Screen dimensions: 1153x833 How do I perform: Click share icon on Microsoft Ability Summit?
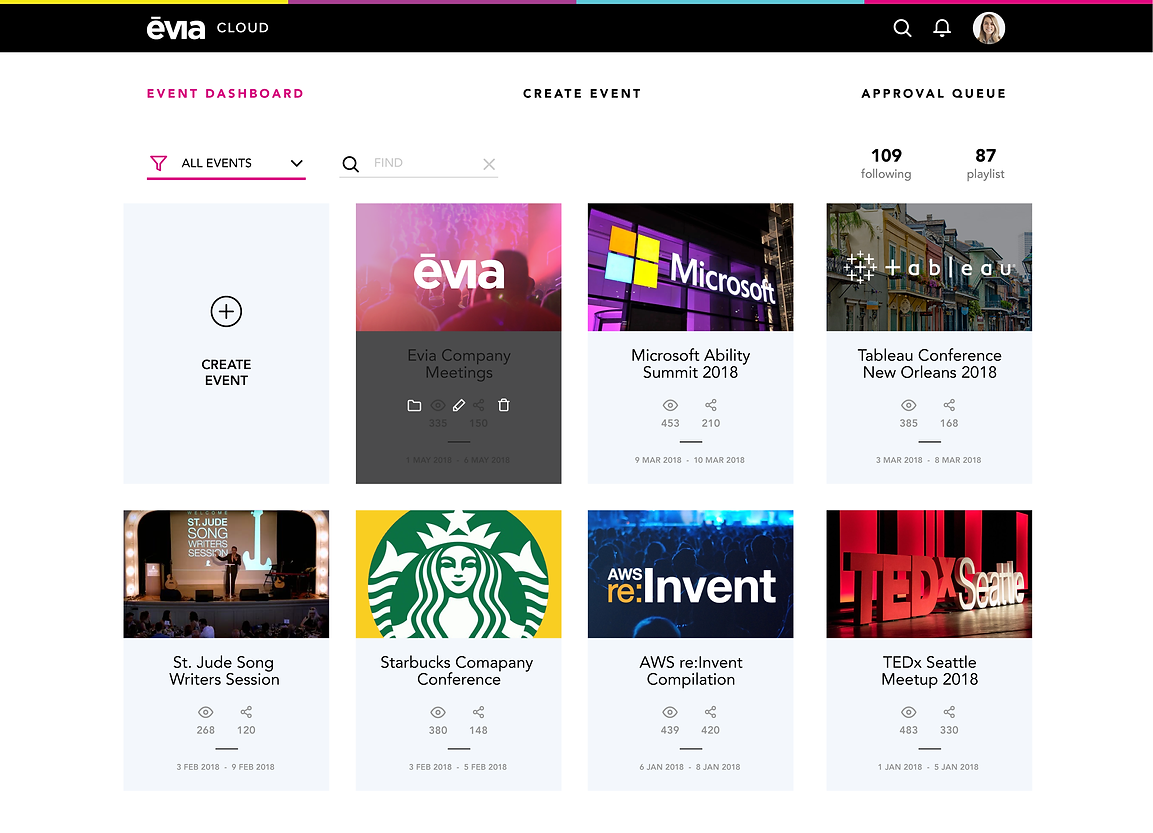(x=710, y=405)
